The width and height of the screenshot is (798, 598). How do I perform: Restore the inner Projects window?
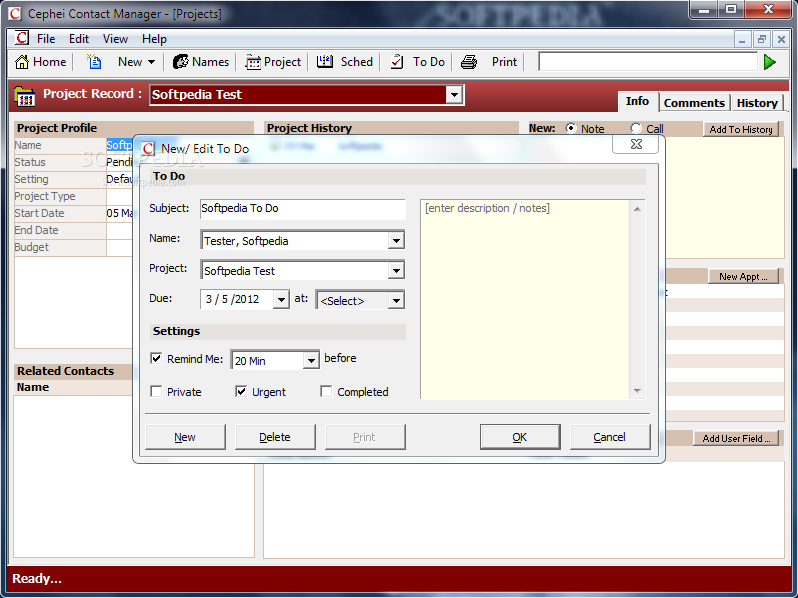click(x=762, y=39)
